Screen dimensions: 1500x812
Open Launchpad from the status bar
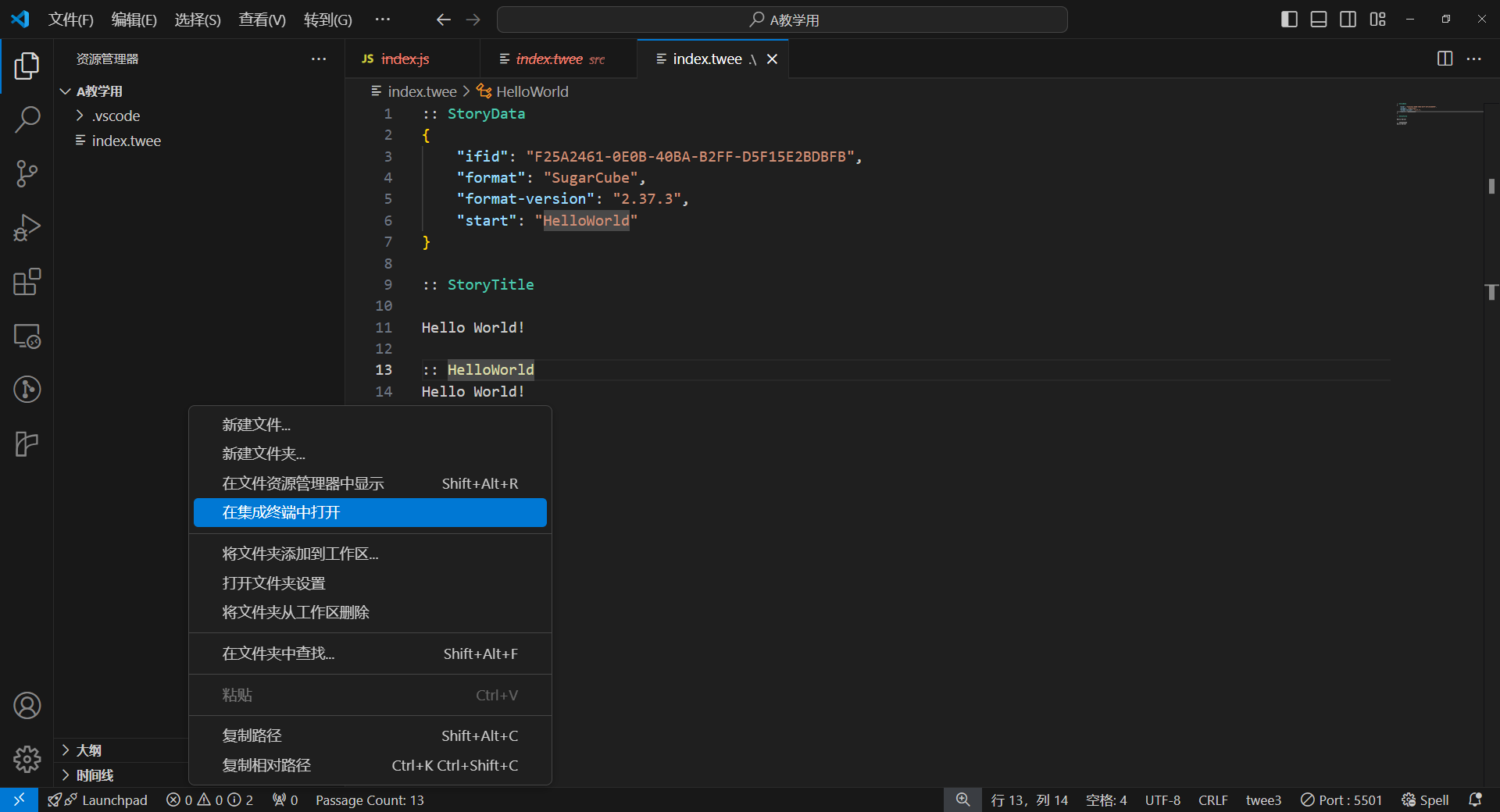coord(98,800)
